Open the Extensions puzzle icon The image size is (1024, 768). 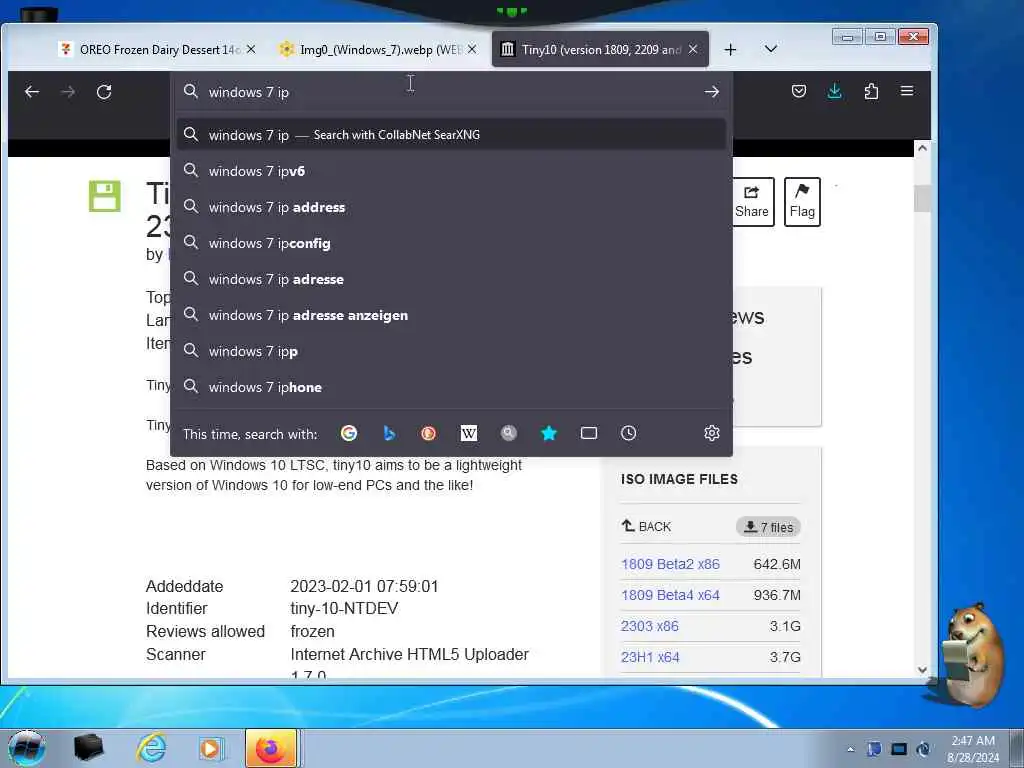pos(871,91)
